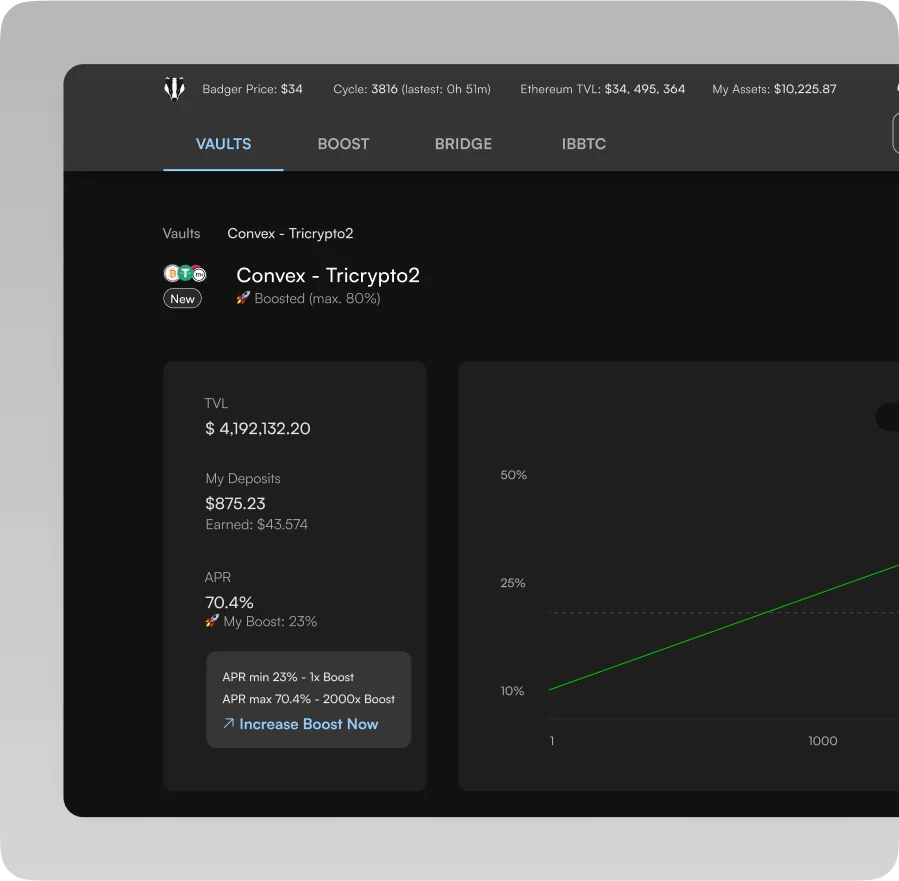The height and width of the screenshot is (881, 899).
Task: Click the Tricrypto2 token icons cluster
Action: click(x=185, y=273)
